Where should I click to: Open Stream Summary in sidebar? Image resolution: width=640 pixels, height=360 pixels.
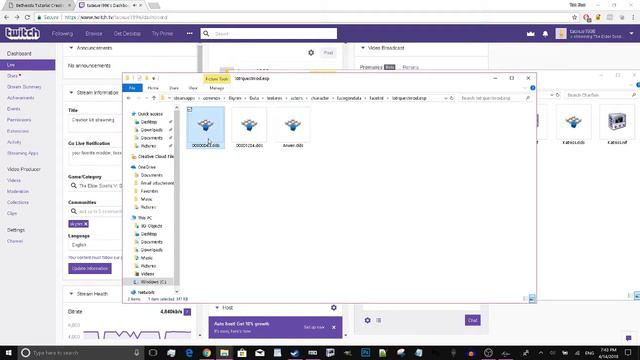pos(24,87)
